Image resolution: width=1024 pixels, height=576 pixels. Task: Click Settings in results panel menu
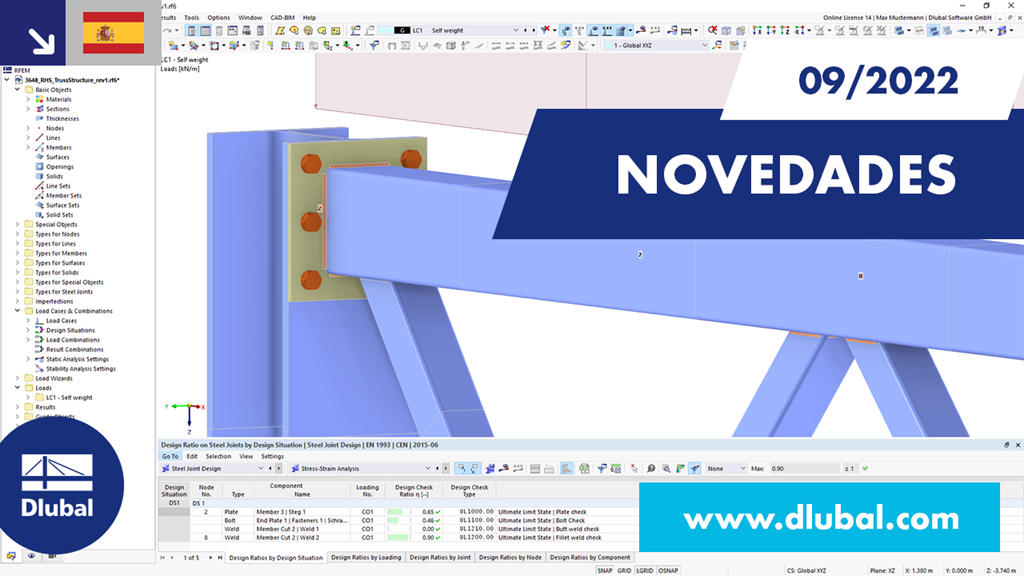[x=272, y=456]
